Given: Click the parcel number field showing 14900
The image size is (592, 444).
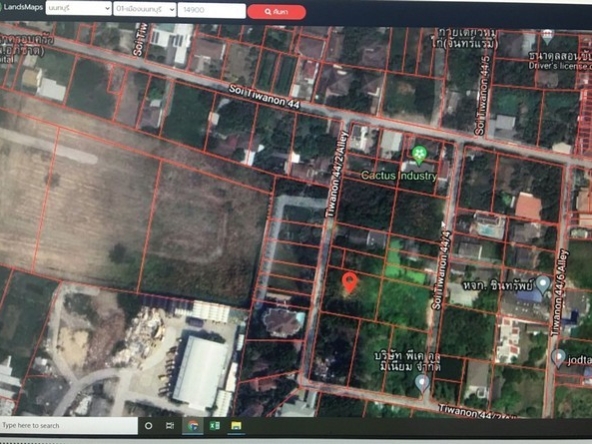Looking at the screenshot, I should pyautogui.click(x=211, y=10).
